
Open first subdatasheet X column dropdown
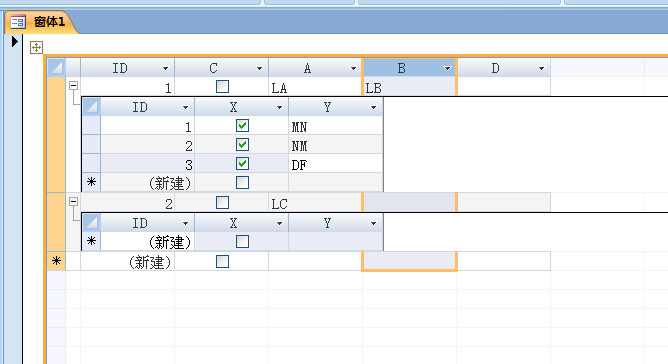coord(279,107)
